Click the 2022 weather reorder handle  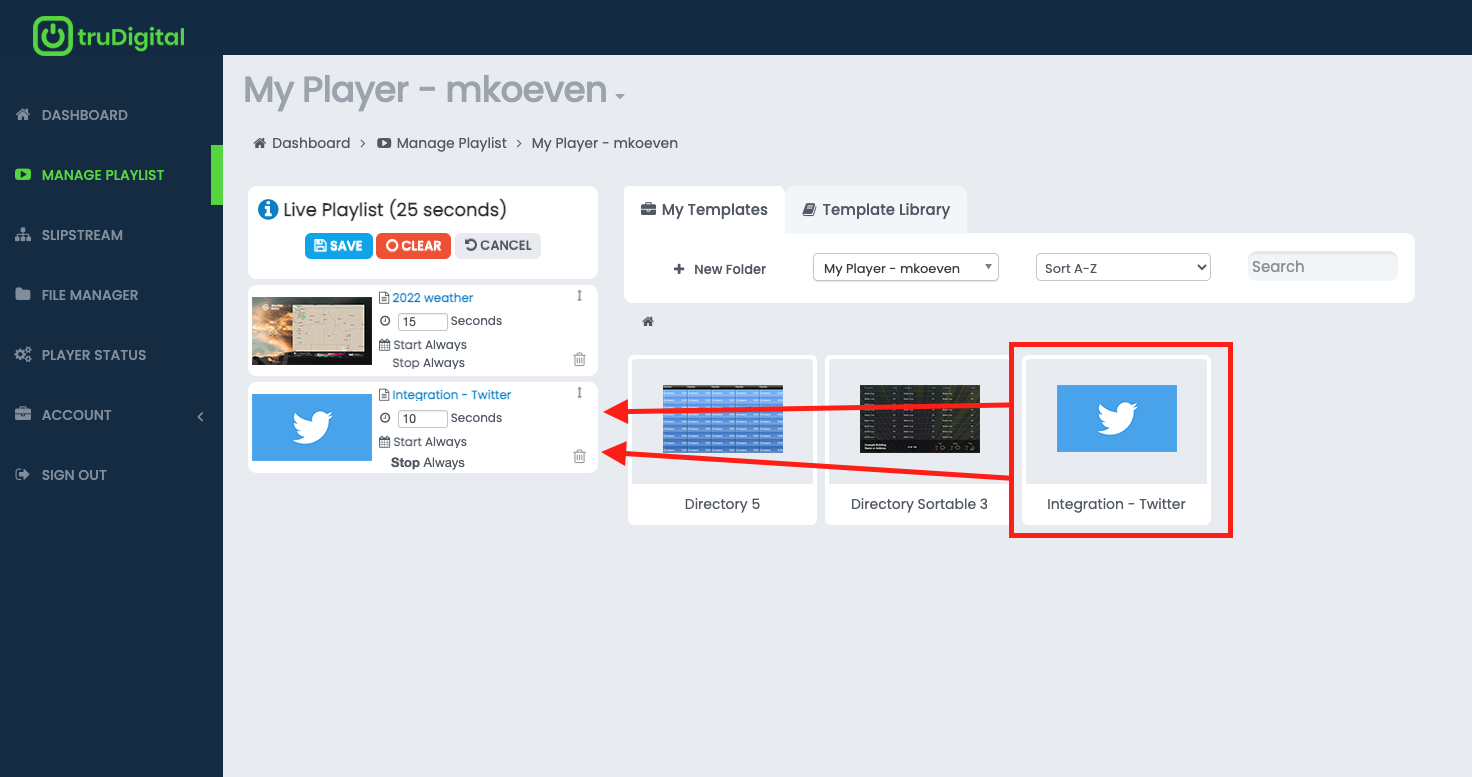pos(579,296)
